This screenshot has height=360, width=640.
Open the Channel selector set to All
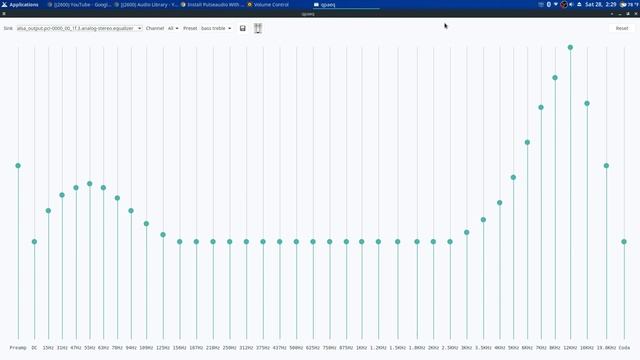(x=173, y=28)
